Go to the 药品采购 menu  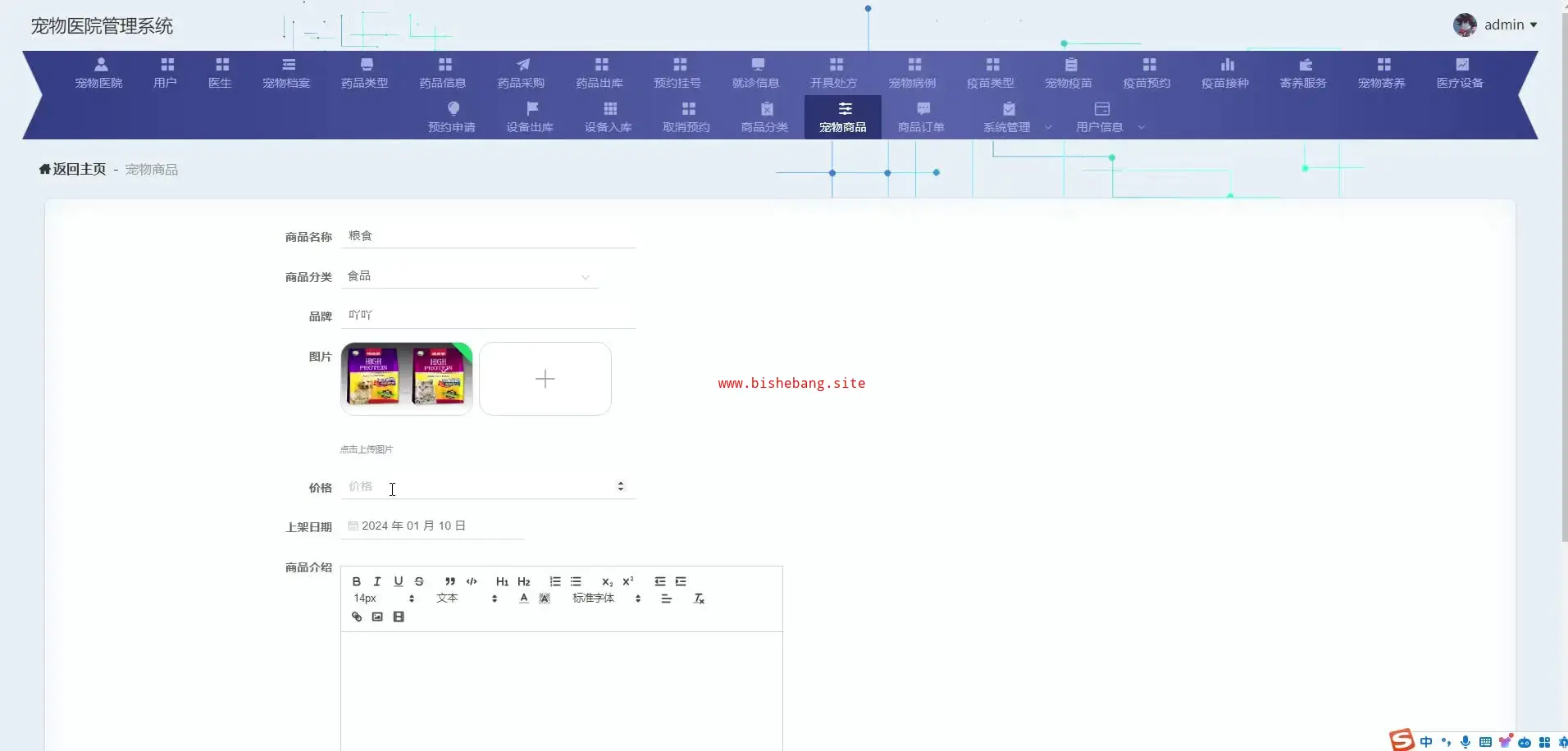521,73
